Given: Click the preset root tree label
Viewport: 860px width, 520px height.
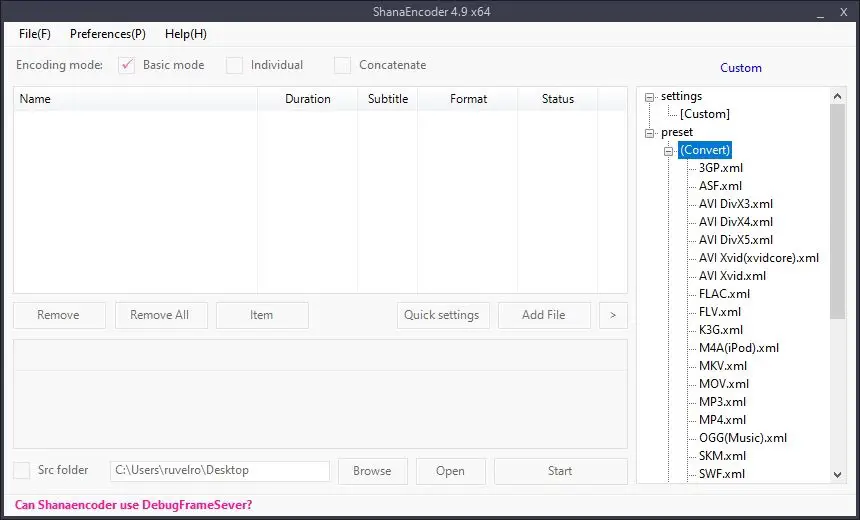Looking at the screenshot, I should [x=677, y=132].
